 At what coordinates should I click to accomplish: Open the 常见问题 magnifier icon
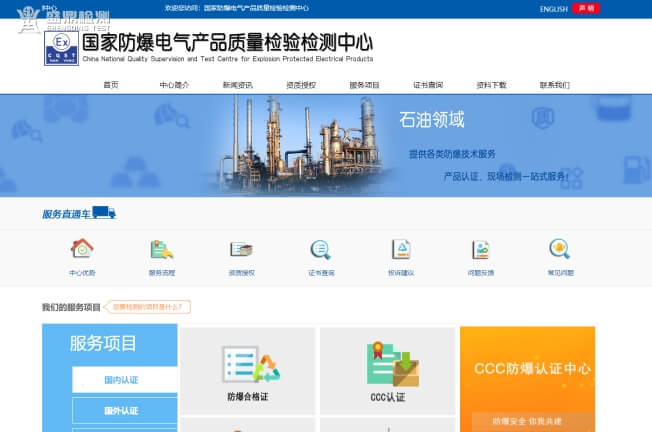pos(560,249)
